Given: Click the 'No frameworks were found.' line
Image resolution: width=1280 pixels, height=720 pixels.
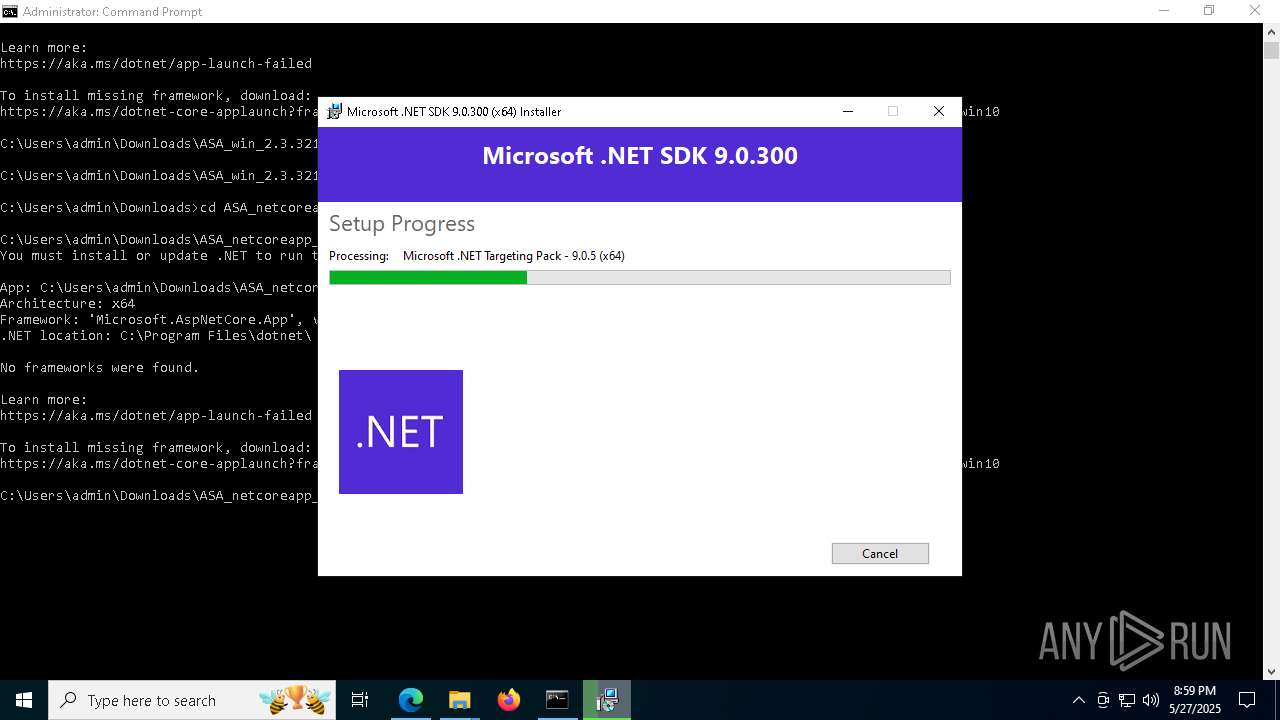Looking at the screenshot, I should [100, 367].
